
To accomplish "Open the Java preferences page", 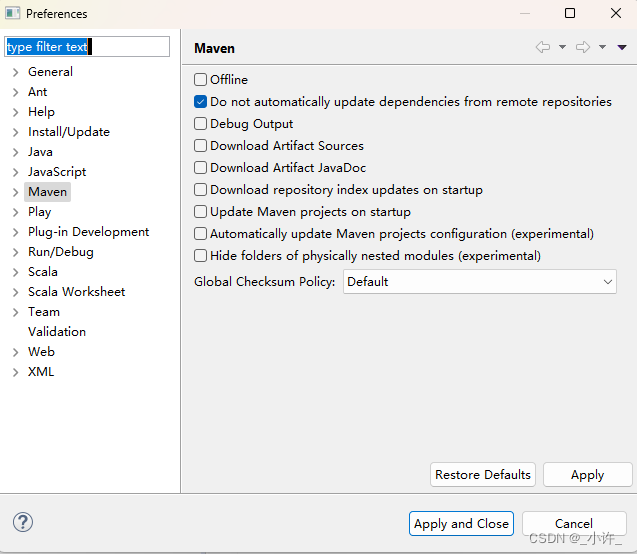I will coord(40,152).
